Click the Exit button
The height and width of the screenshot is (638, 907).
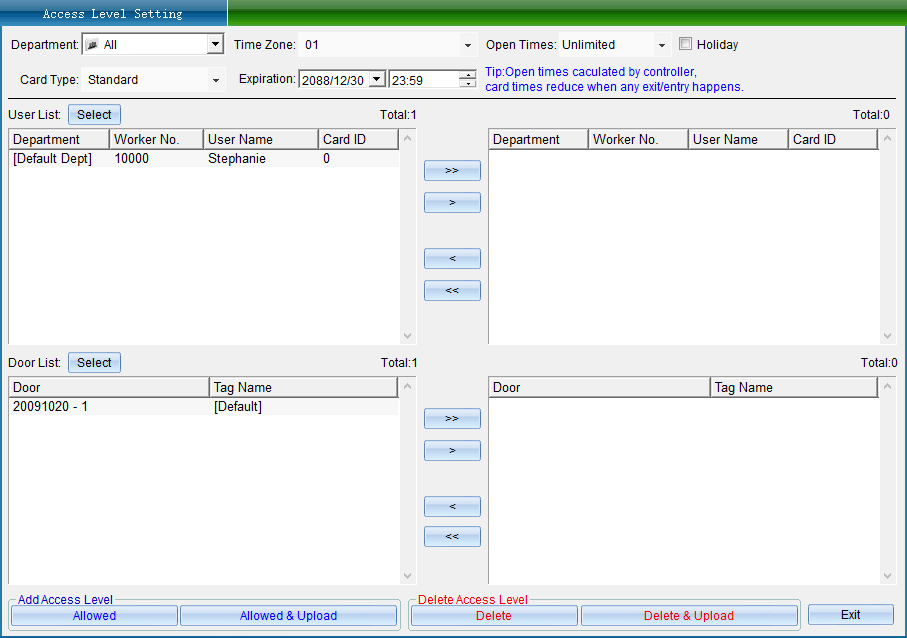tap(850, 615)
